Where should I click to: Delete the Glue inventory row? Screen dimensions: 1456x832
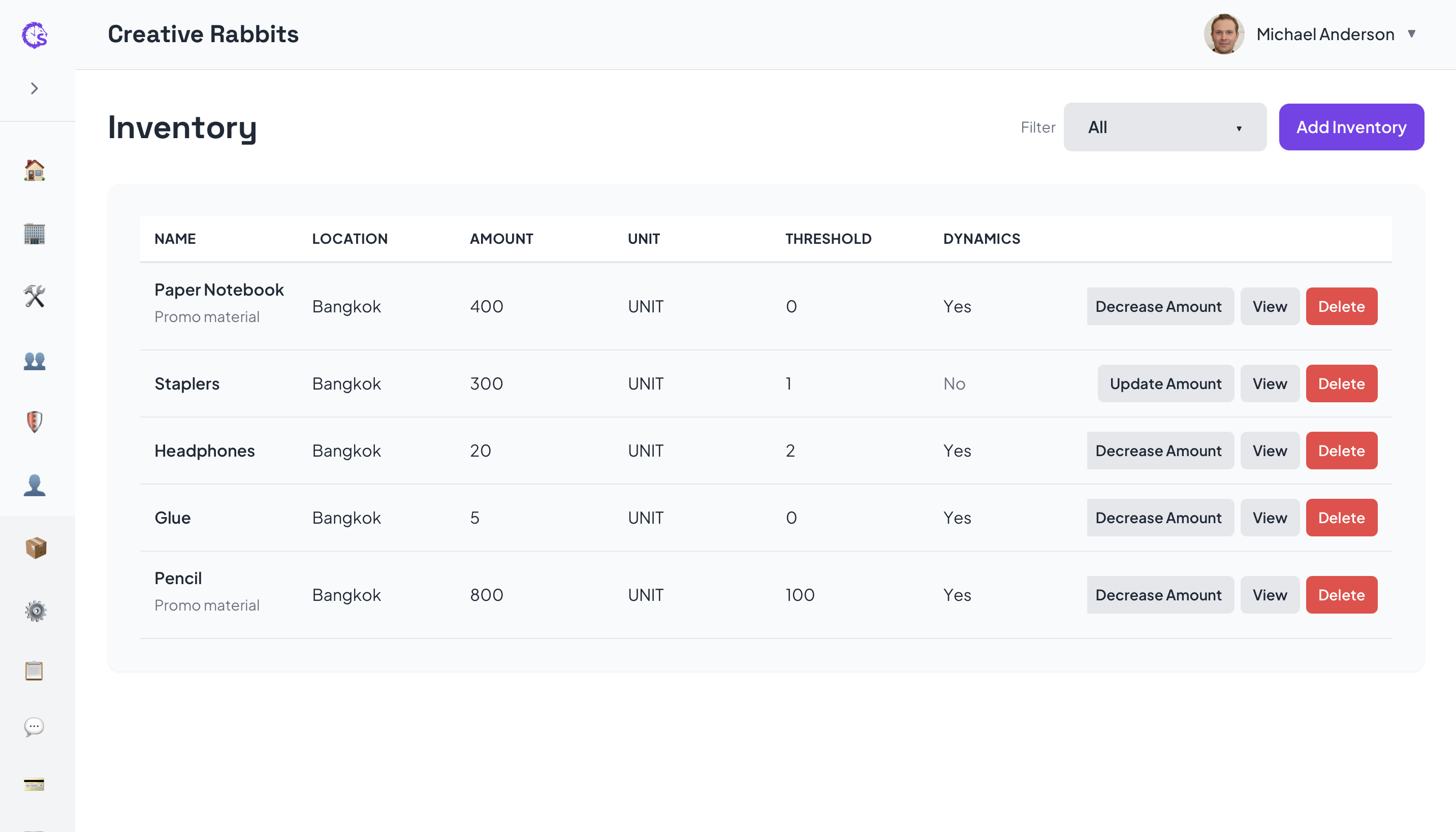[1341, 518]
